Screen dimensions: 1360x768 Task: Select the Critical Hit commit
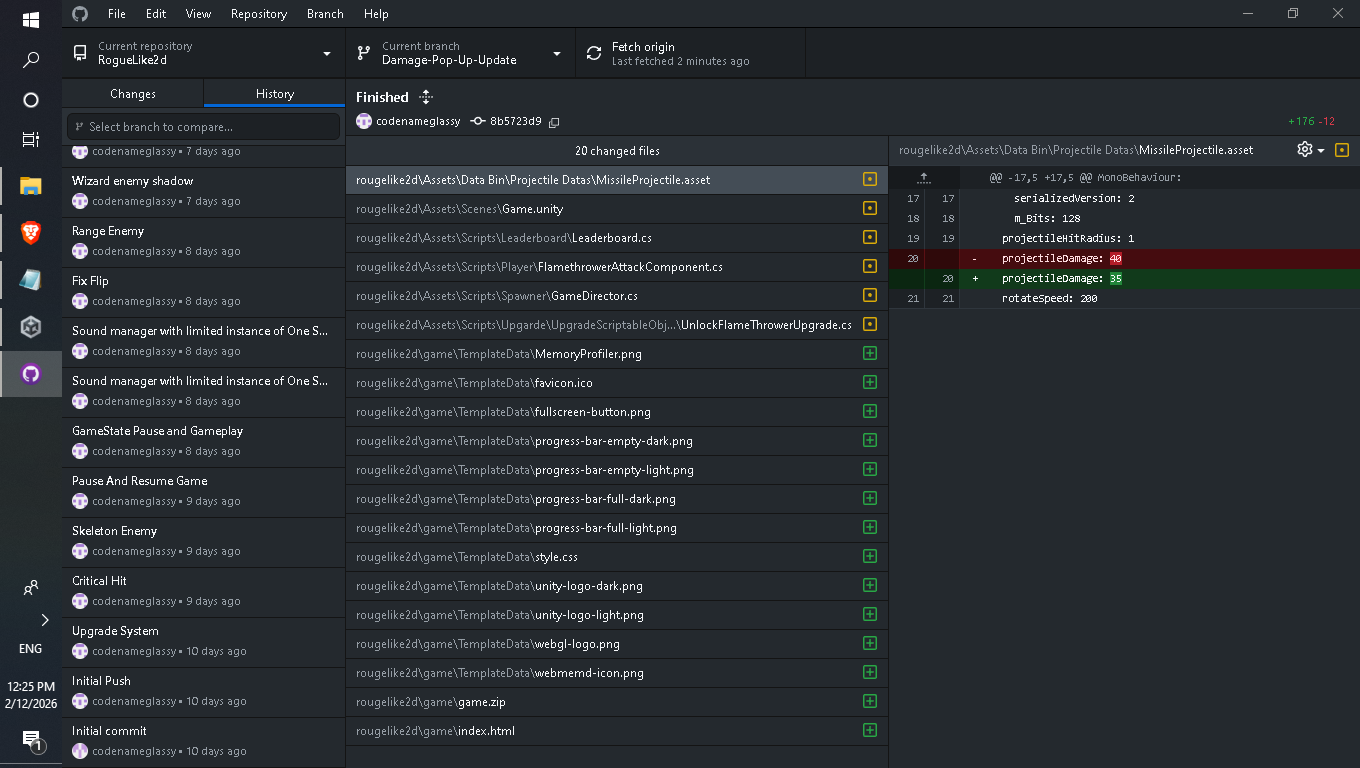(x=203, y=591)
